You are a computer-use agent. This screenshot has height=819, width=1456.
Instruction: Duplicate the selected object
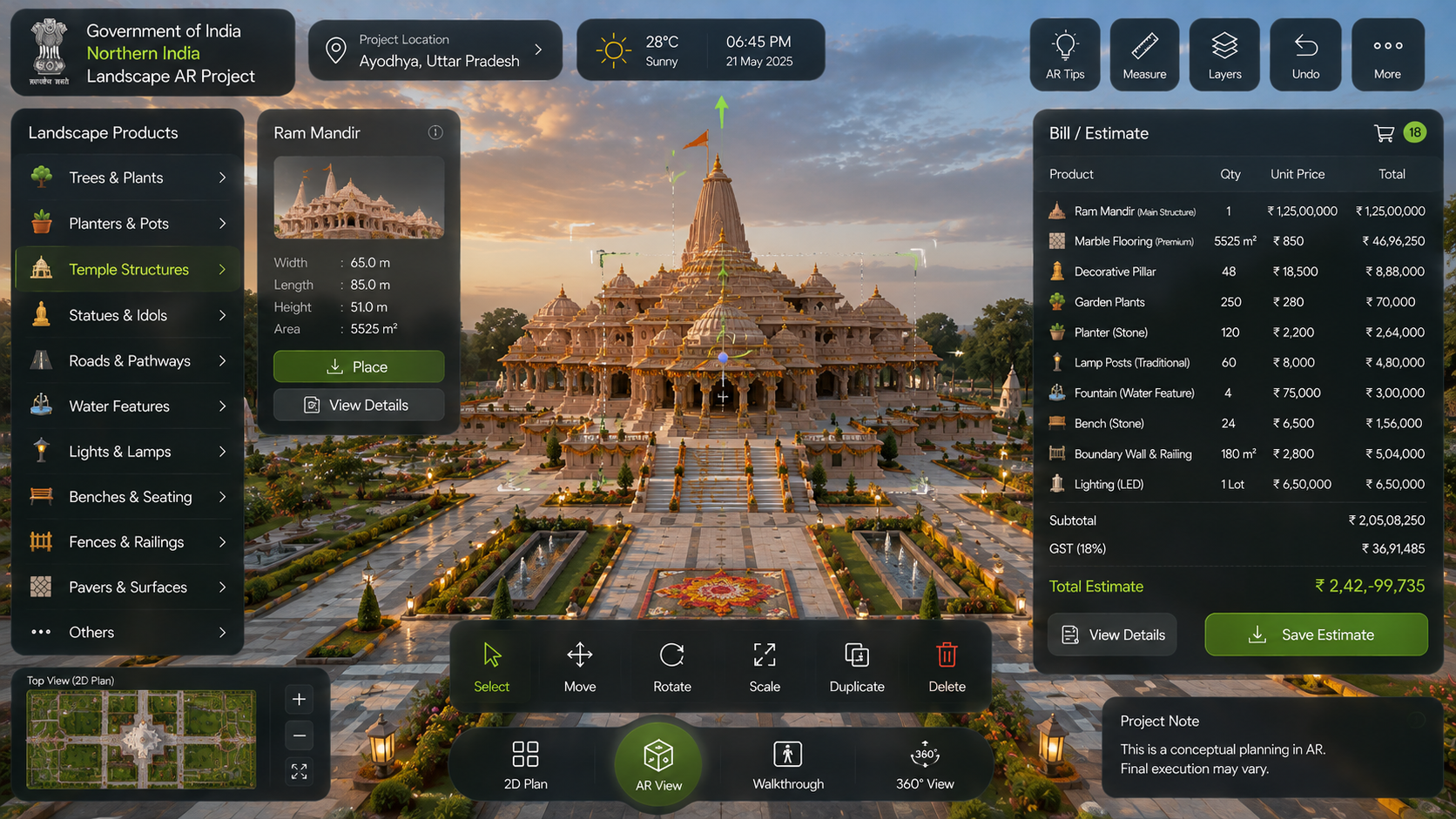point(857,667)
